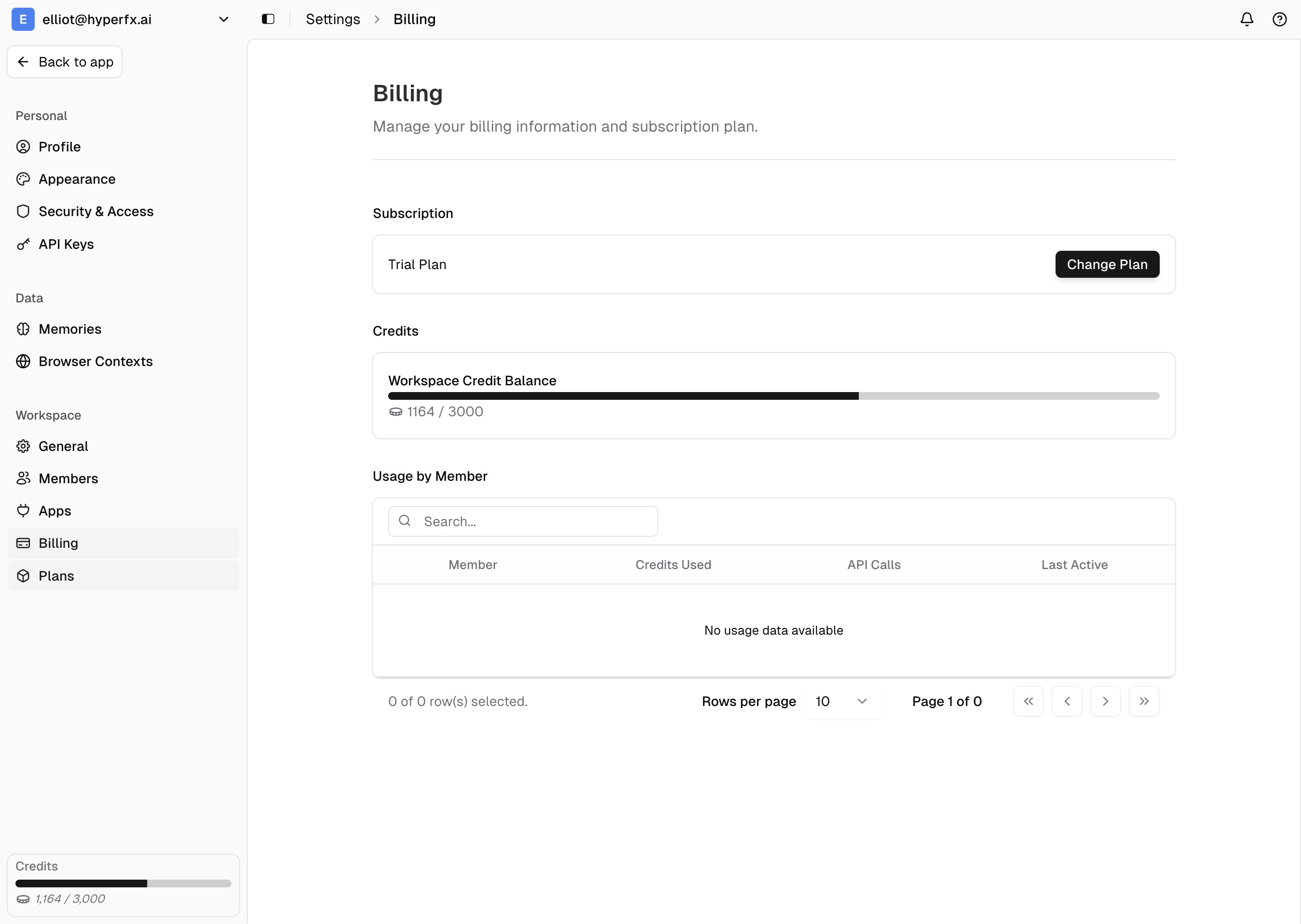The width and height of the screenshot is (1301, 924).
Task: Click the Change Plan button
Action: 1107,264
